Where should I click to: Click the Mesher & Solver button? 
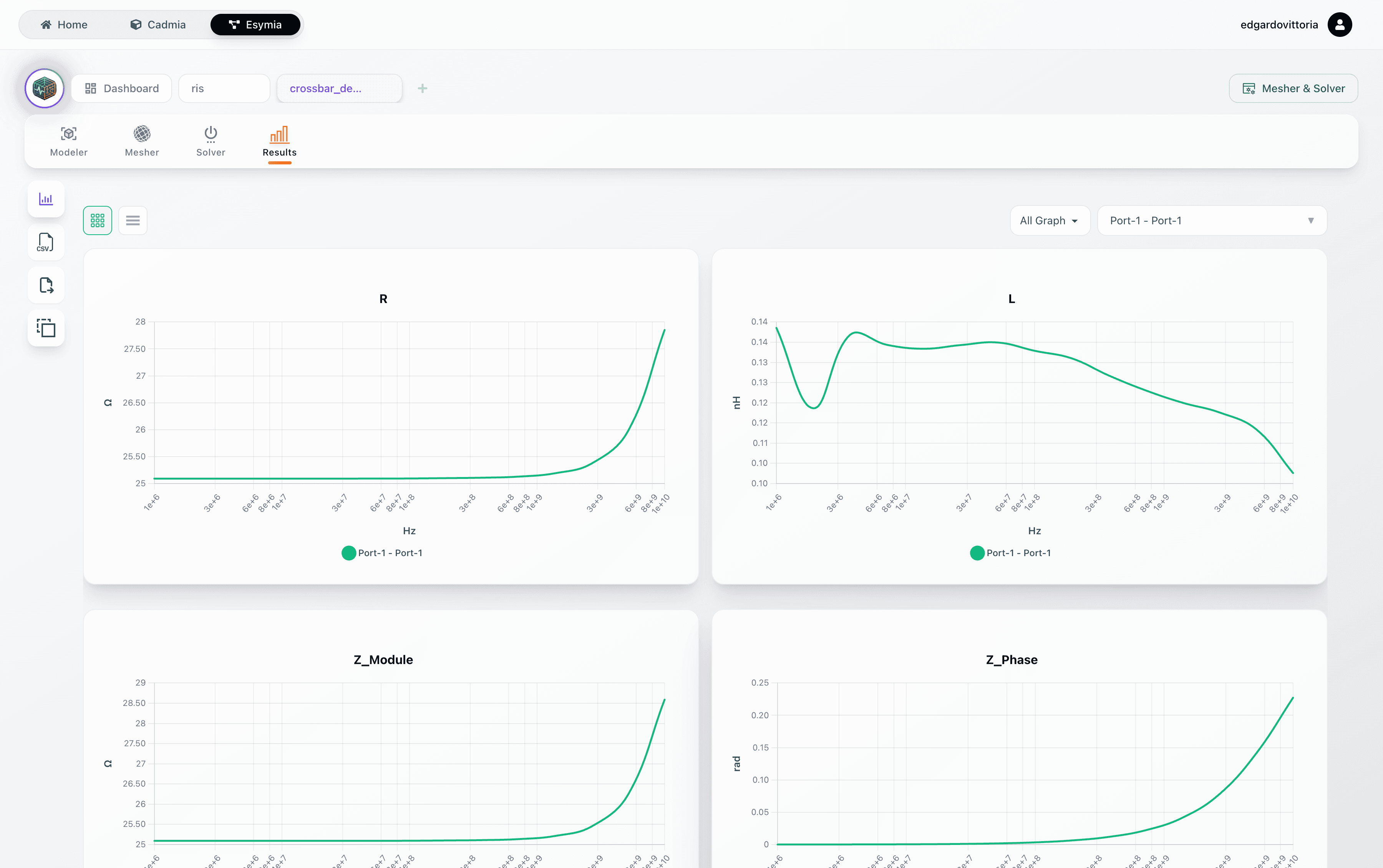1293,88
